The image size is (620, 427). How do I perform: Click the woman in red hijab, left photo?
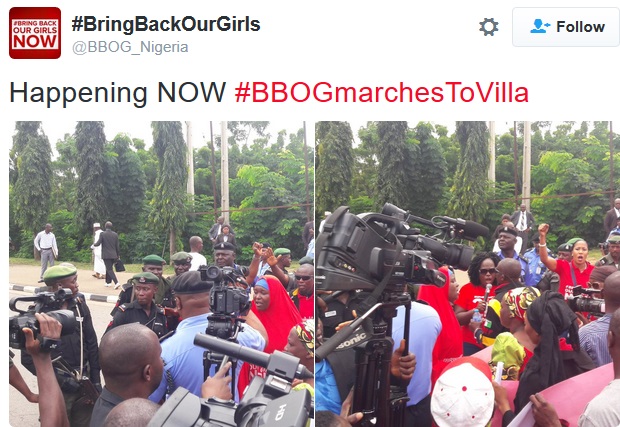click(x=273, y=312)
